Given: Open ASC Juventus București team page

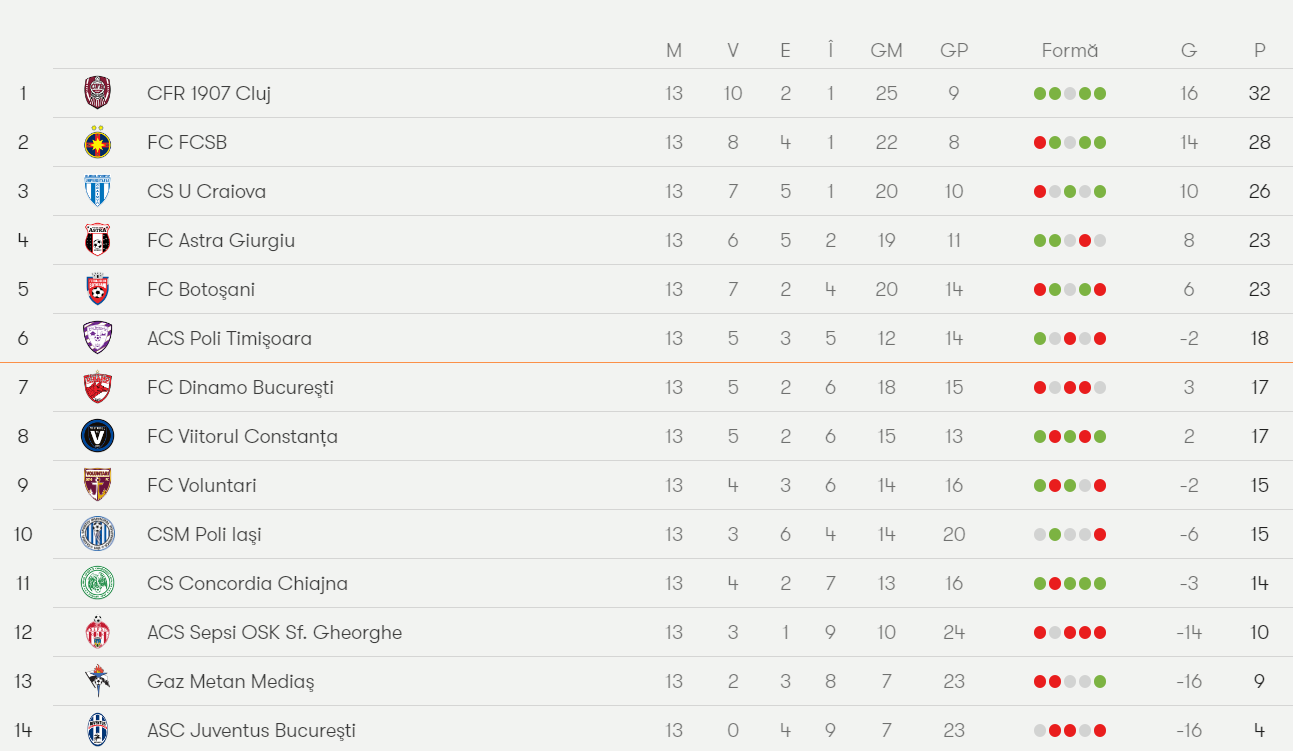Looking at the screenshot, I should (251, 730).
